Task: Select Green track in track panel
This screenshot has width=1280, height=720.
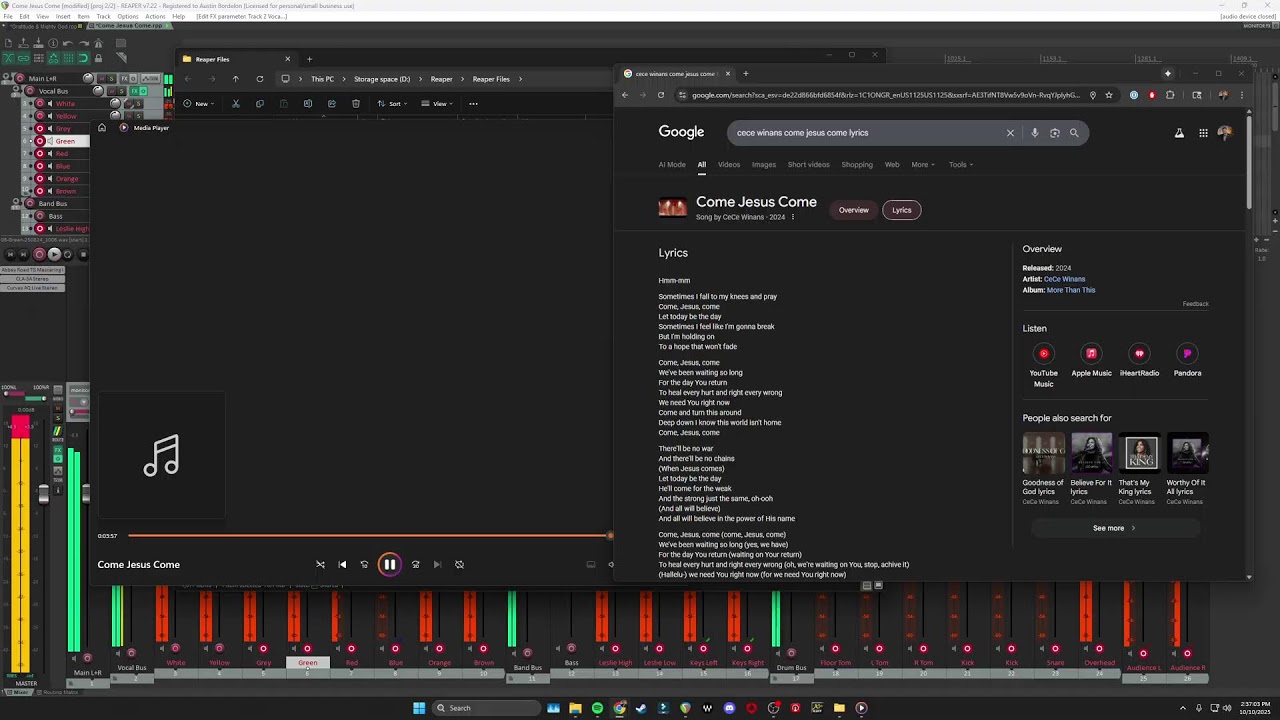Action: pyautogui.click(x=65, y=141)
